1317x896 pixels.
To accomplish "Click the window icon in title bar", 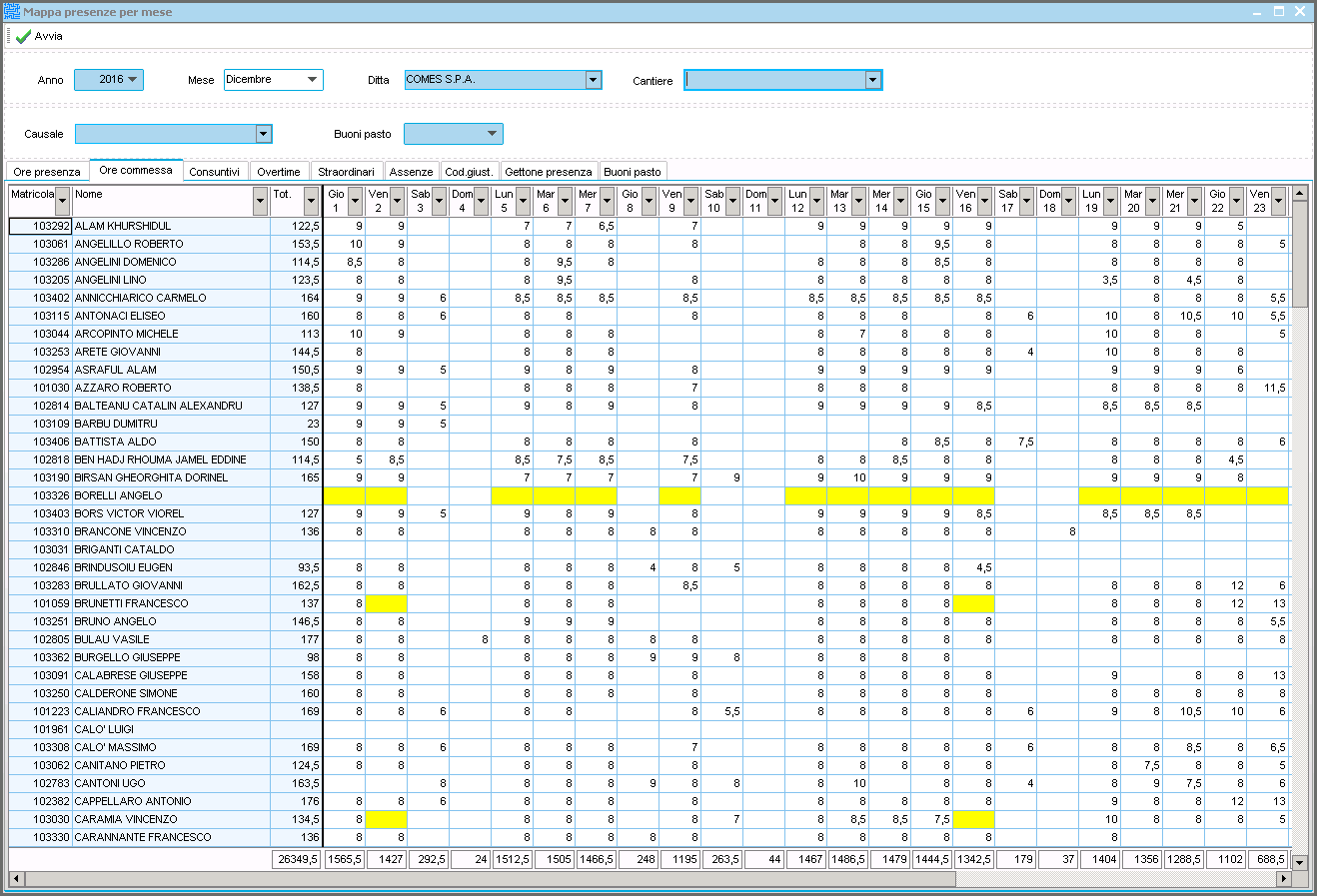I will (x=12, y=12).
